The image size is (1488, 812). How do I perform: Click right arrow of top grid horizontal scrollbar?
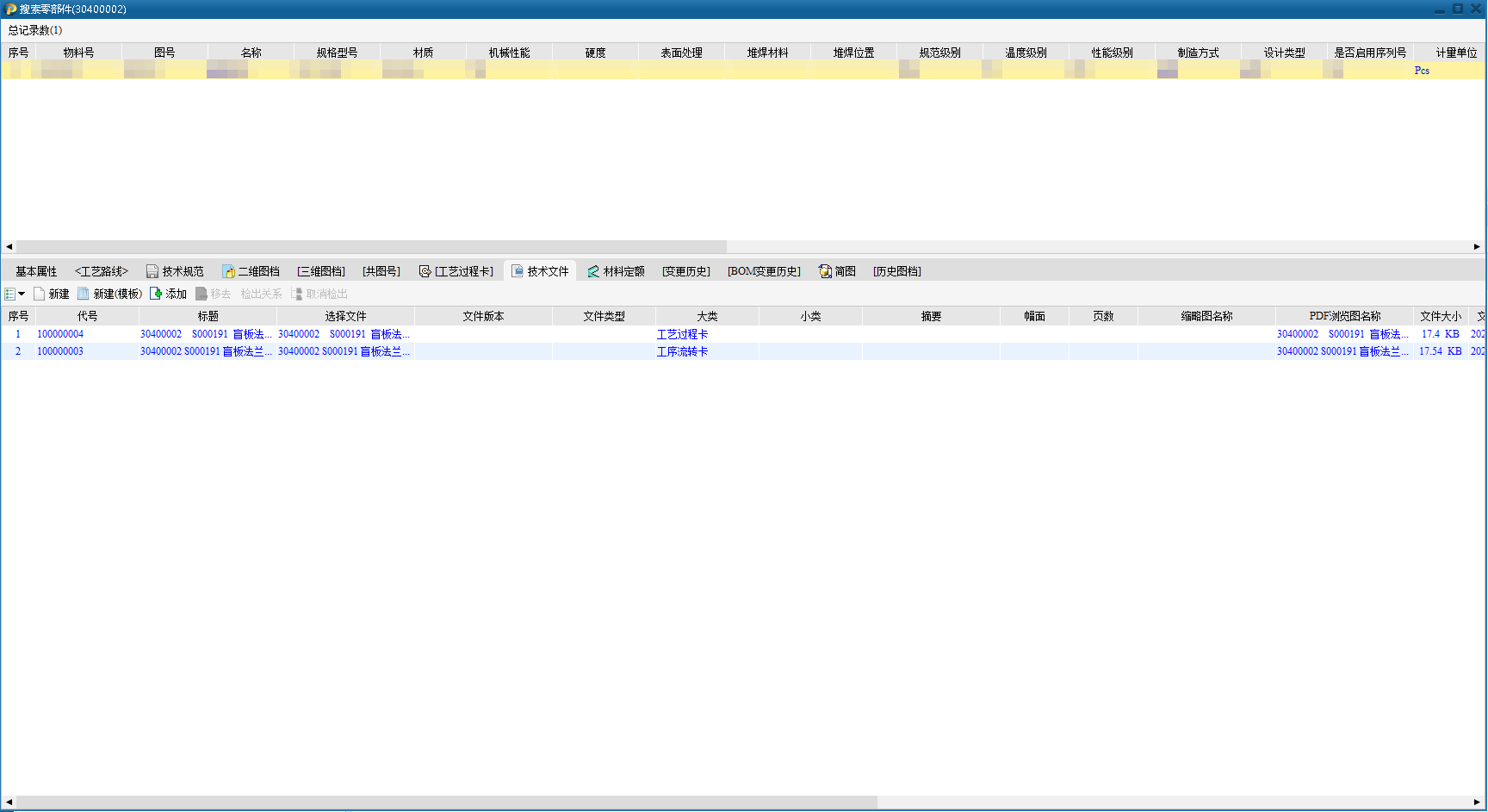coord(1477,247)
